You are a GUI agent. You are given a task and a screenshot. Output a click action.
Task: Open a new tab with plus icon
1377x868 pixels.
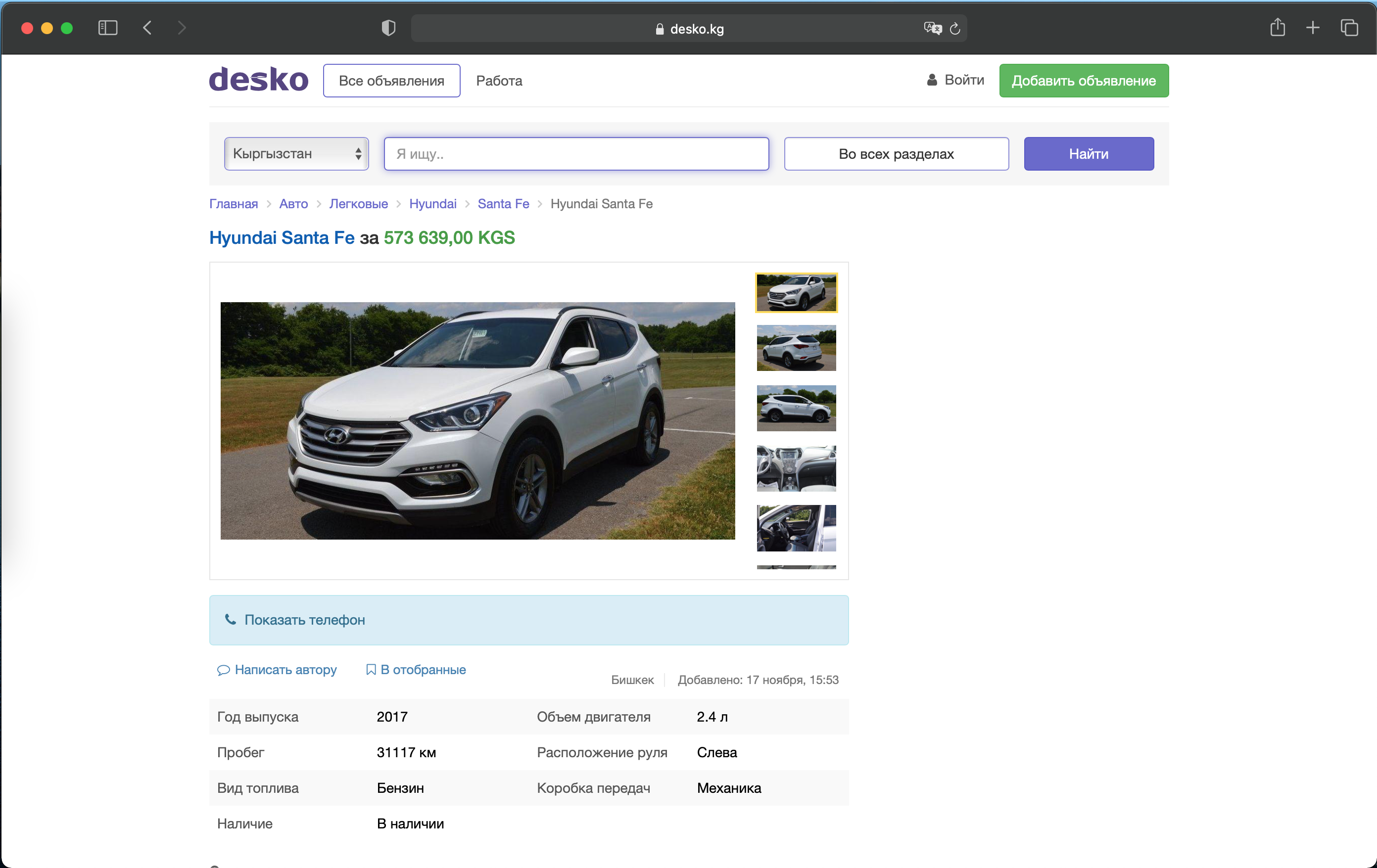tap(1313, 27)
